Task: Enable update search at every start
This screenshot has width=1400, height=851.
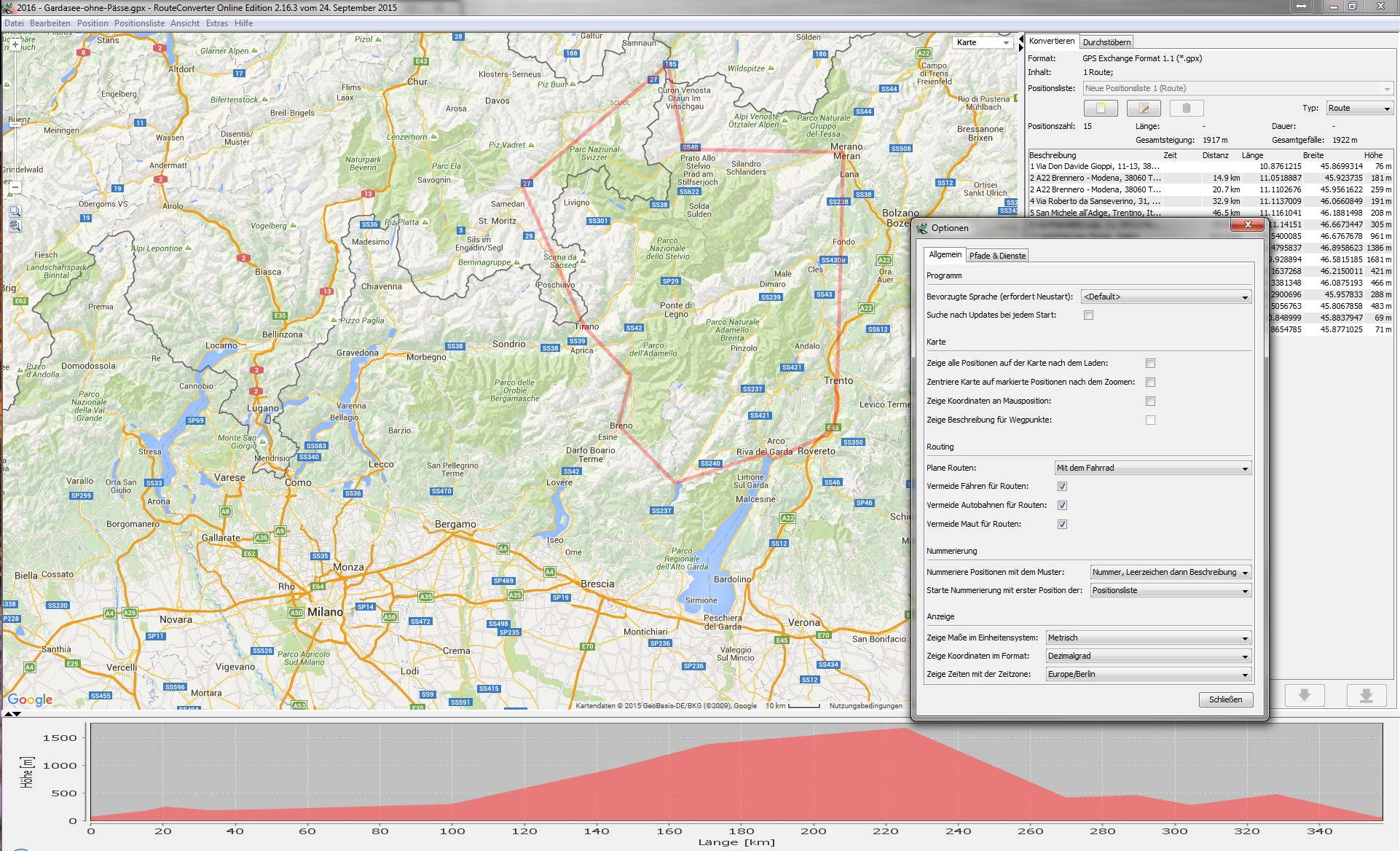Action: (x=1088, y=315)
